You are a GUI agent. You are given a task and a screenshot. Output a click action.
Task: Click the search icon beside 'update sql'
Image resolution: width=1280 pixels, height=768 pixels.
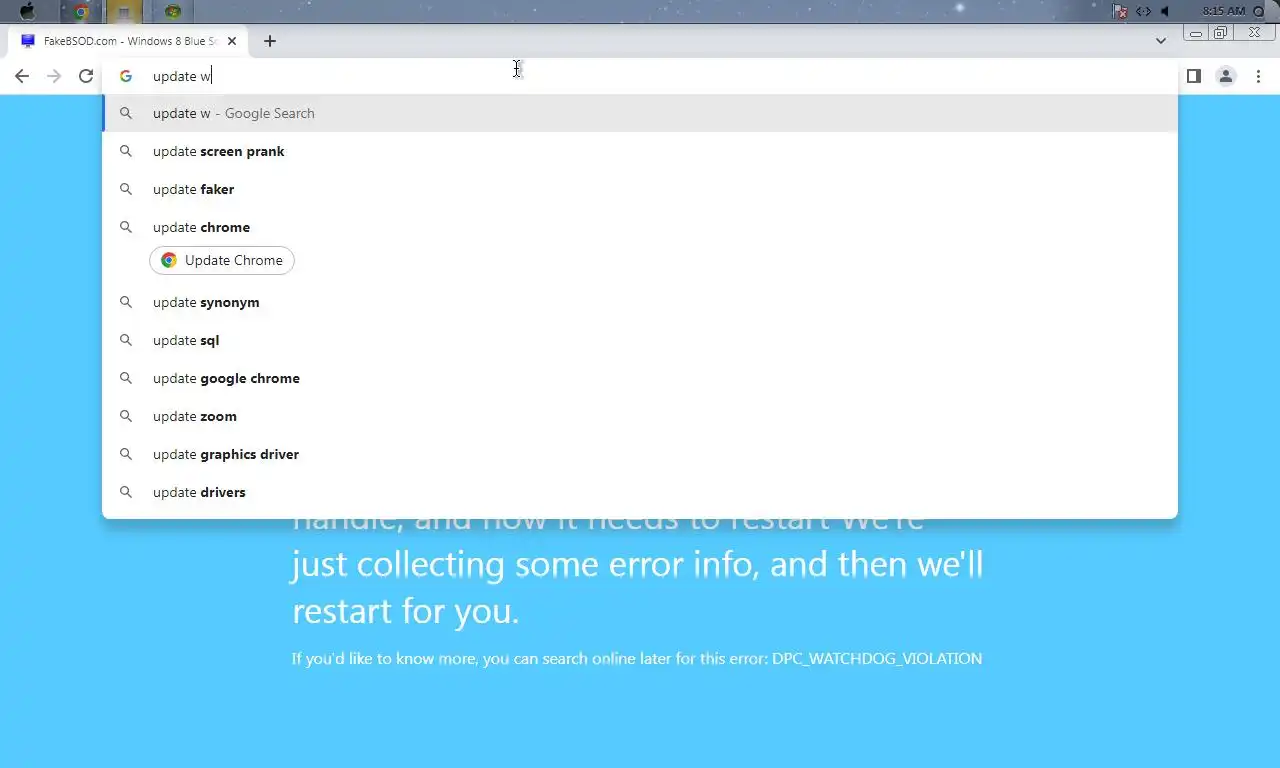coord(126,340)
